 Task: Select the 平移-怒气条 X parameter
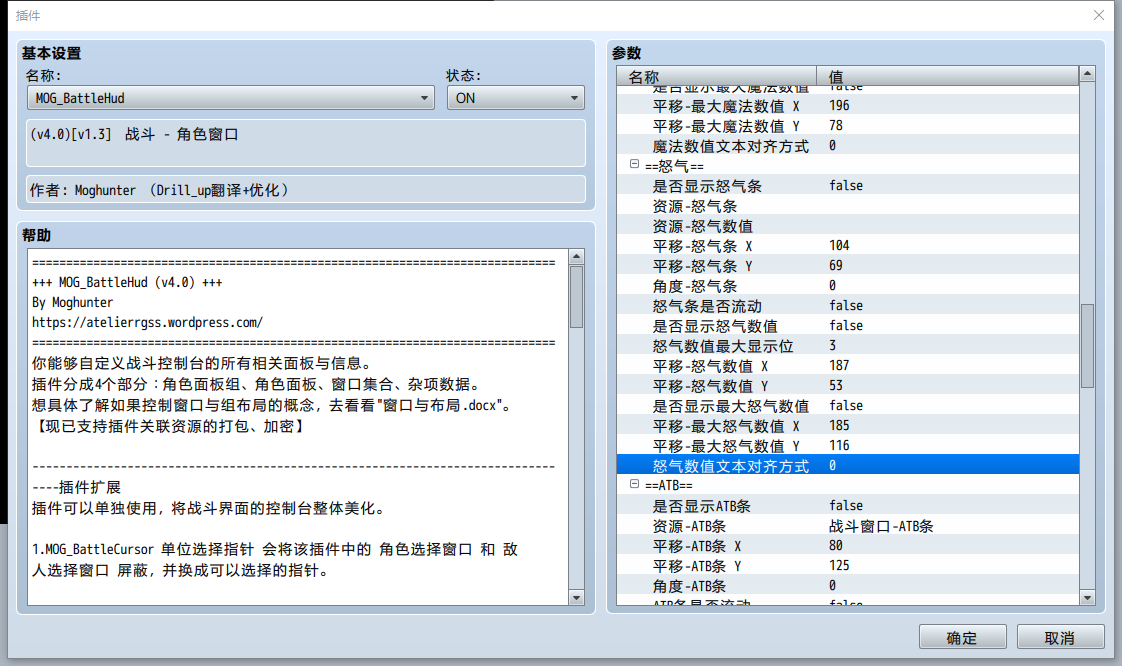point(848,246)
